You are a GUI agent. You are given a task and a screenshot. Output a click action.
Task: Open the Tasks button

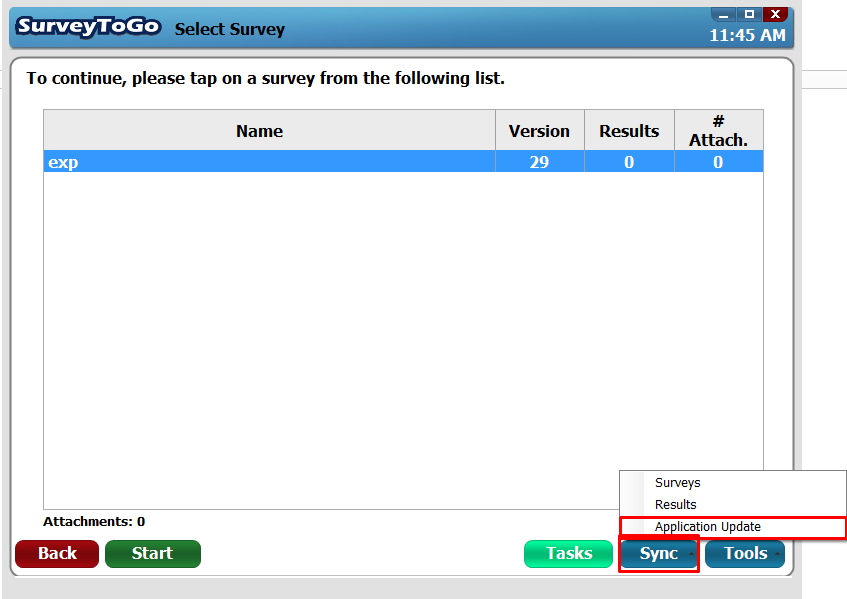(x=568, y=554)
